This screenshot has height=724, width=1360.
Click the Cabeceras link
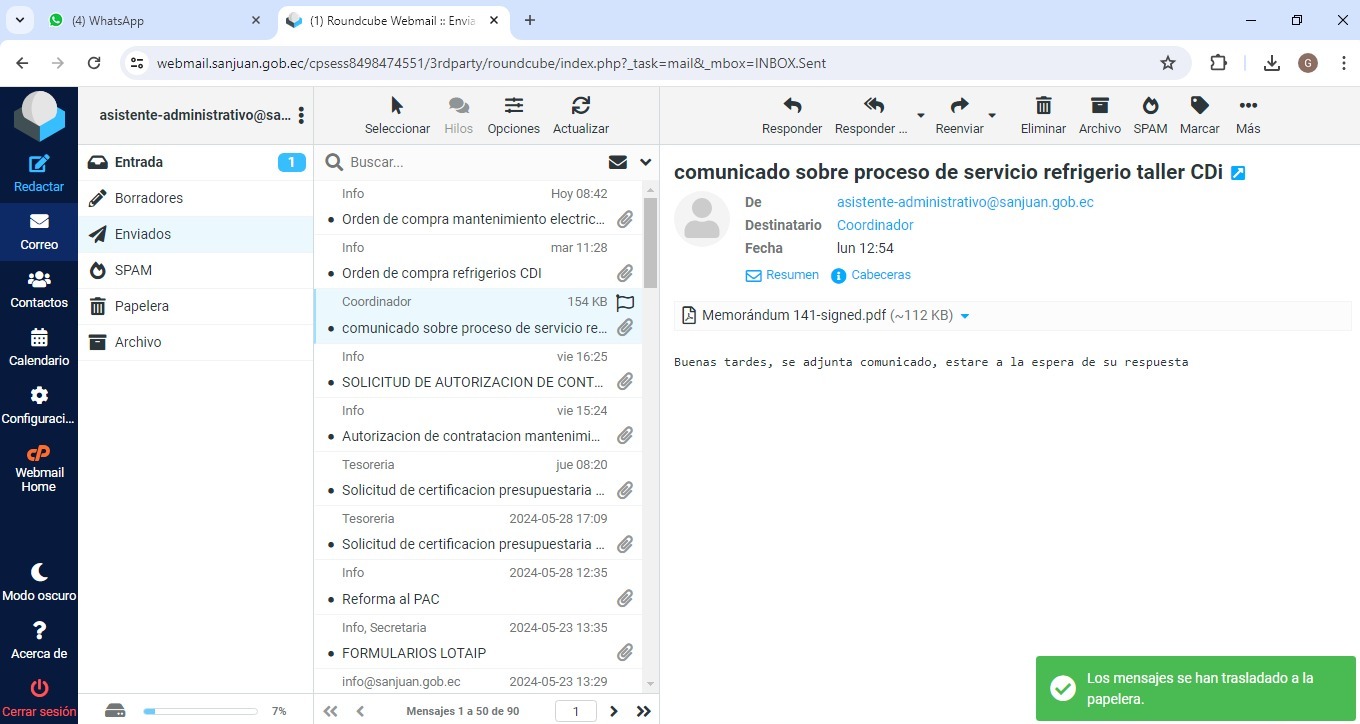(880, 275)
